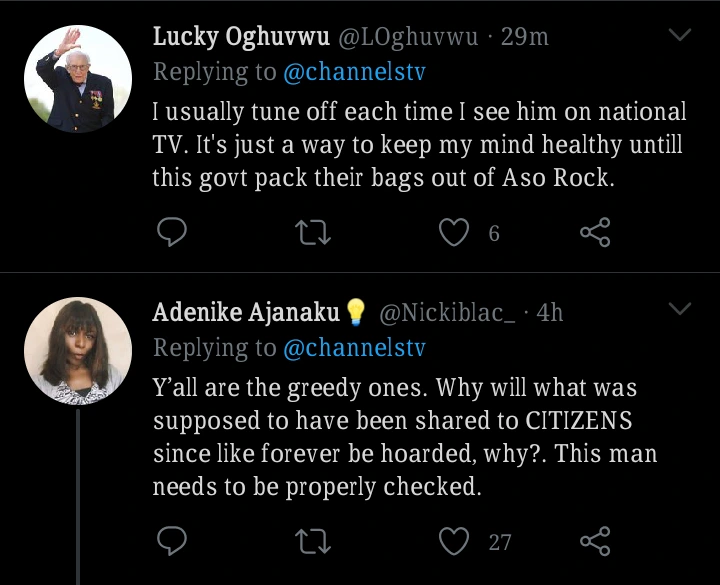Screen dimensions: 720x585
Task: Like Lucky Oghuvwu's tweet with 6 likes
Action: pyautogui.click(x=455, y=233)
